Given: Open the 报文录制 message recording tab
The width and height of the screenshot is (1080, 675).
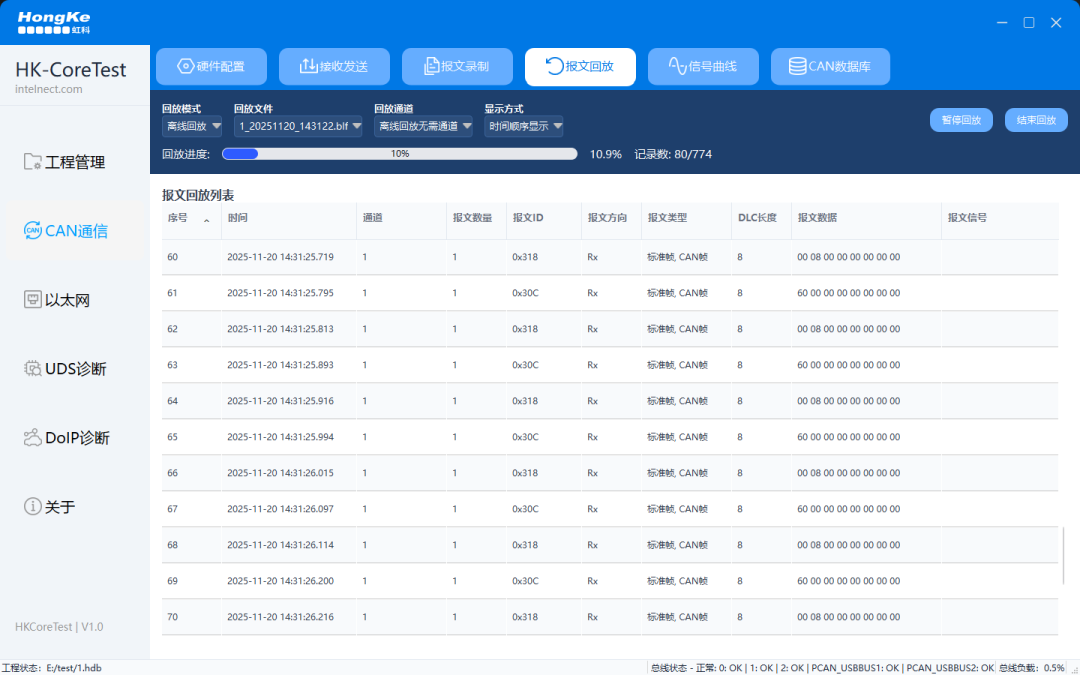Looking at the screenshot, I should tap(457, 67).
